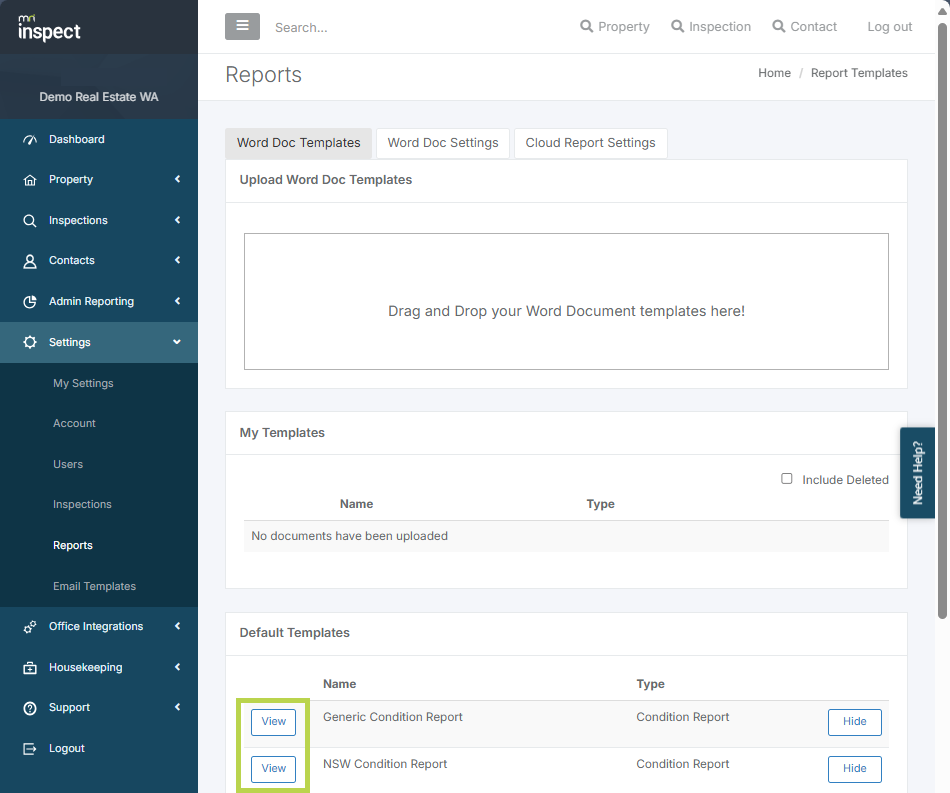950x793 pixels.
Task: Click the MRI Inspect logo
Action: [x=49, y=28]
